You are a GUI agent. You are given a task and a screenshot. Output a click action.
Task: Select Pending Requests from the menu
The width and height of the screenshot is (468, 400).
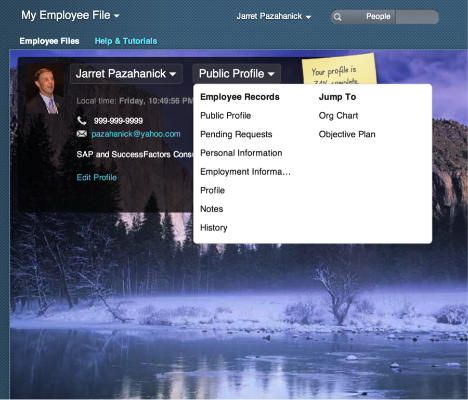pyautogui.click(x=236, y=134)
